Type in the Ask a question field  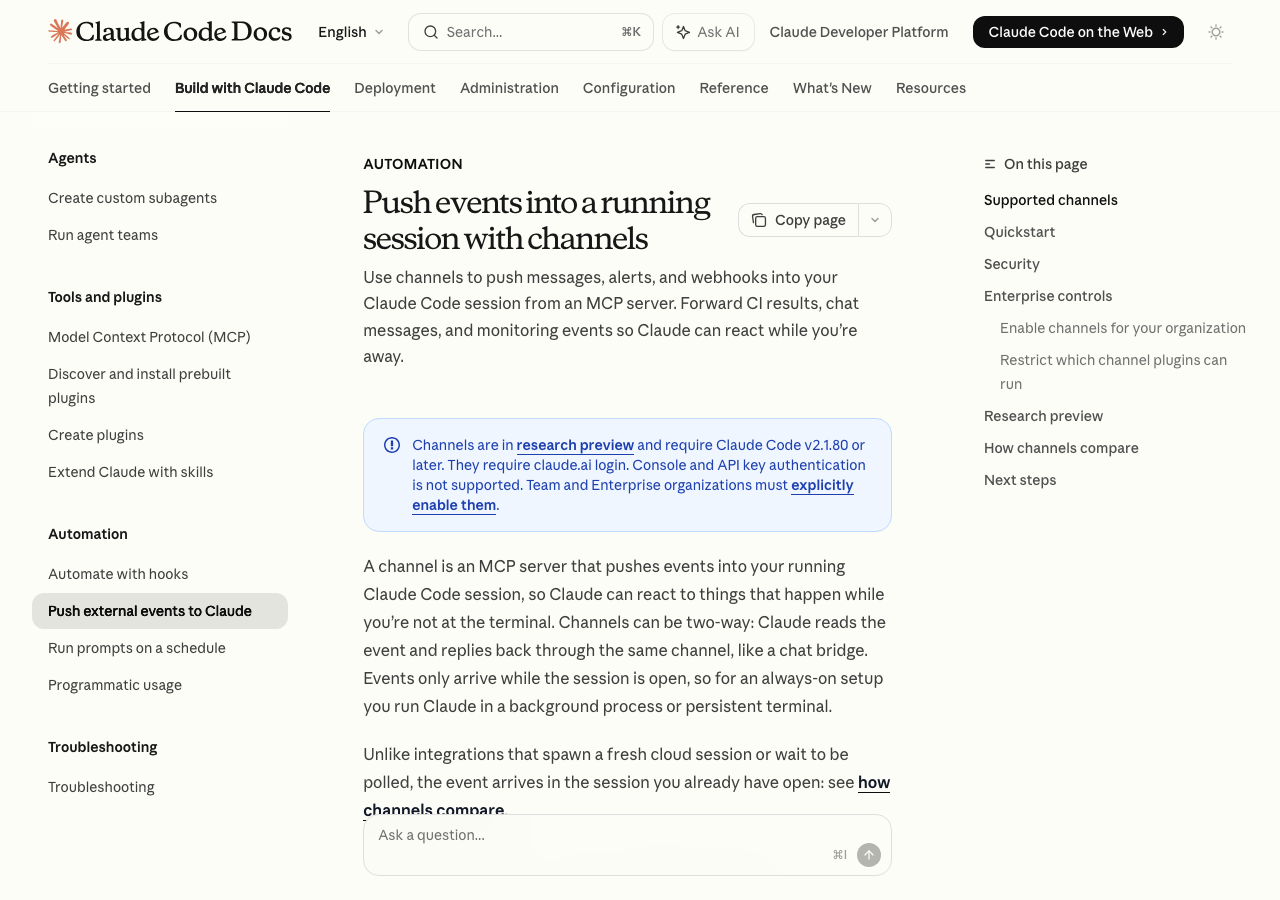(x=600, y=836)
